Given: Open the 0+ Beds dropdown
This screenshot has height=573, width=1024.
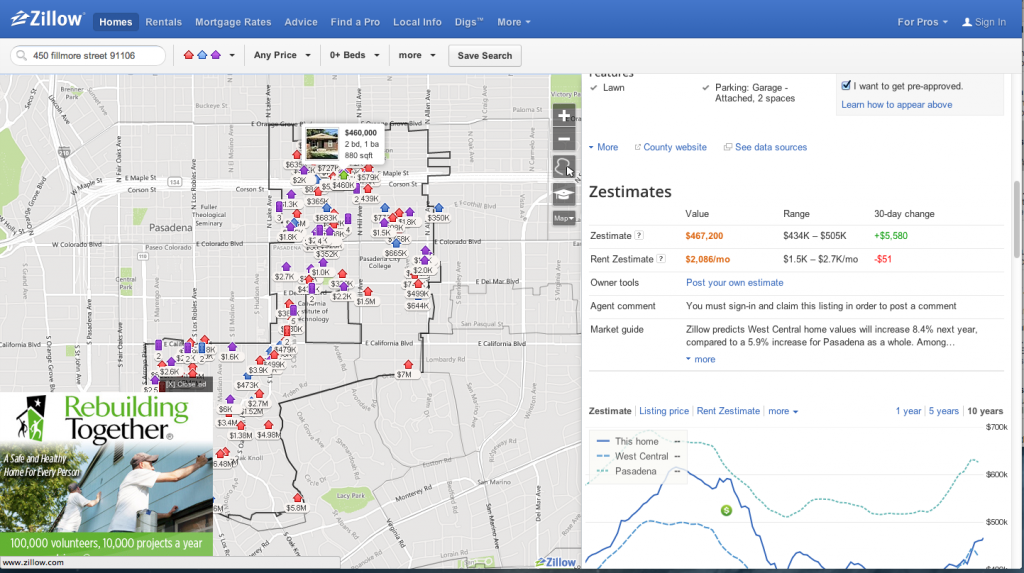Looking at the screenshot, I should point(354,56).
